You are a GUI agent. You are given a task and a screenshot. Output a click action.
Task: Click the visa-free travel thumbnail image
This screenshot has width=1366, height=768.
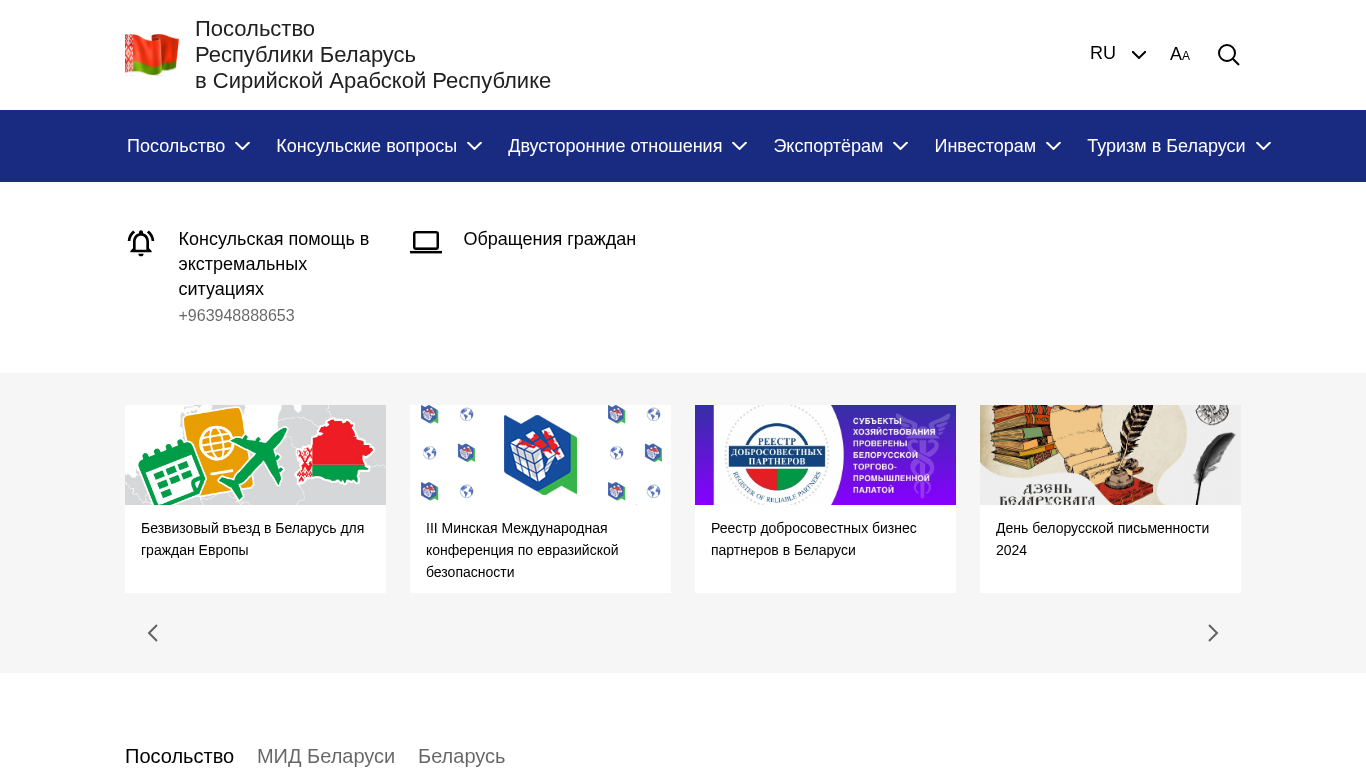tap(255, 455)
